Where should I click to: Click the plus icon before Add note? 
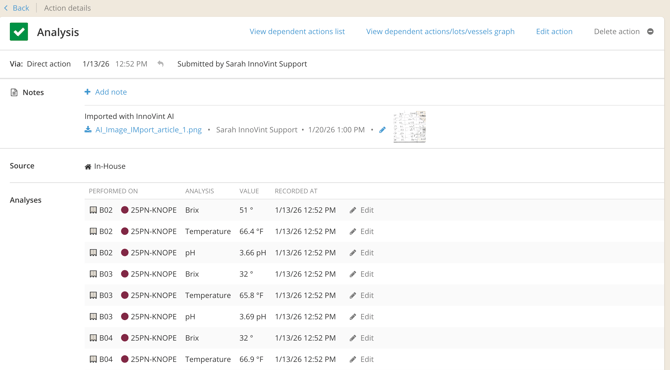[x=87, y=92]
